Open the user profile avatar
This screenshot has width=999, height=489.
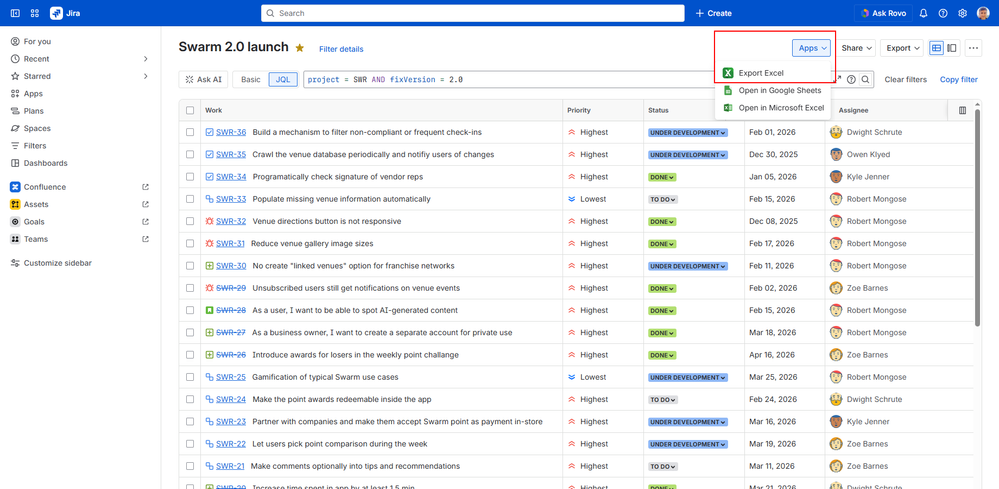pos(983,13)
